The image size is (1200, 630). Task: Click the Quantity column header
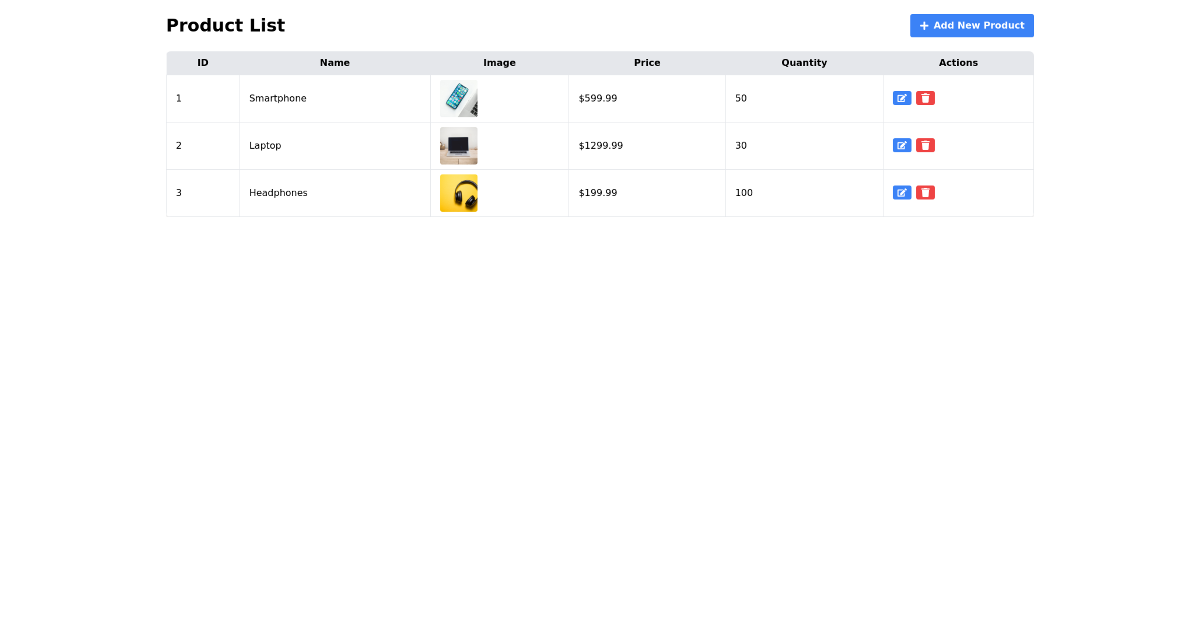(x=804, y=62)
